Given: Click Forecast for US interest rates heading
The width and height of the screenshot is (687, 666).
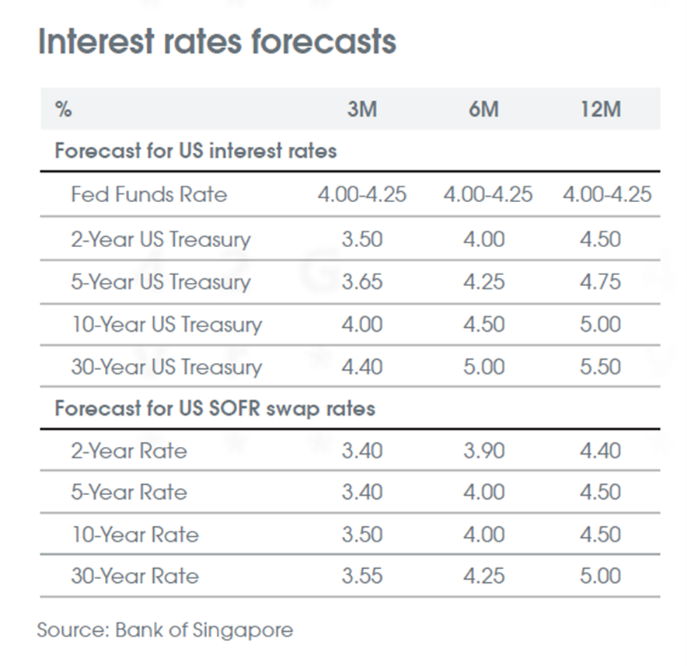Looking at the screenshot, I should (195, 152).
